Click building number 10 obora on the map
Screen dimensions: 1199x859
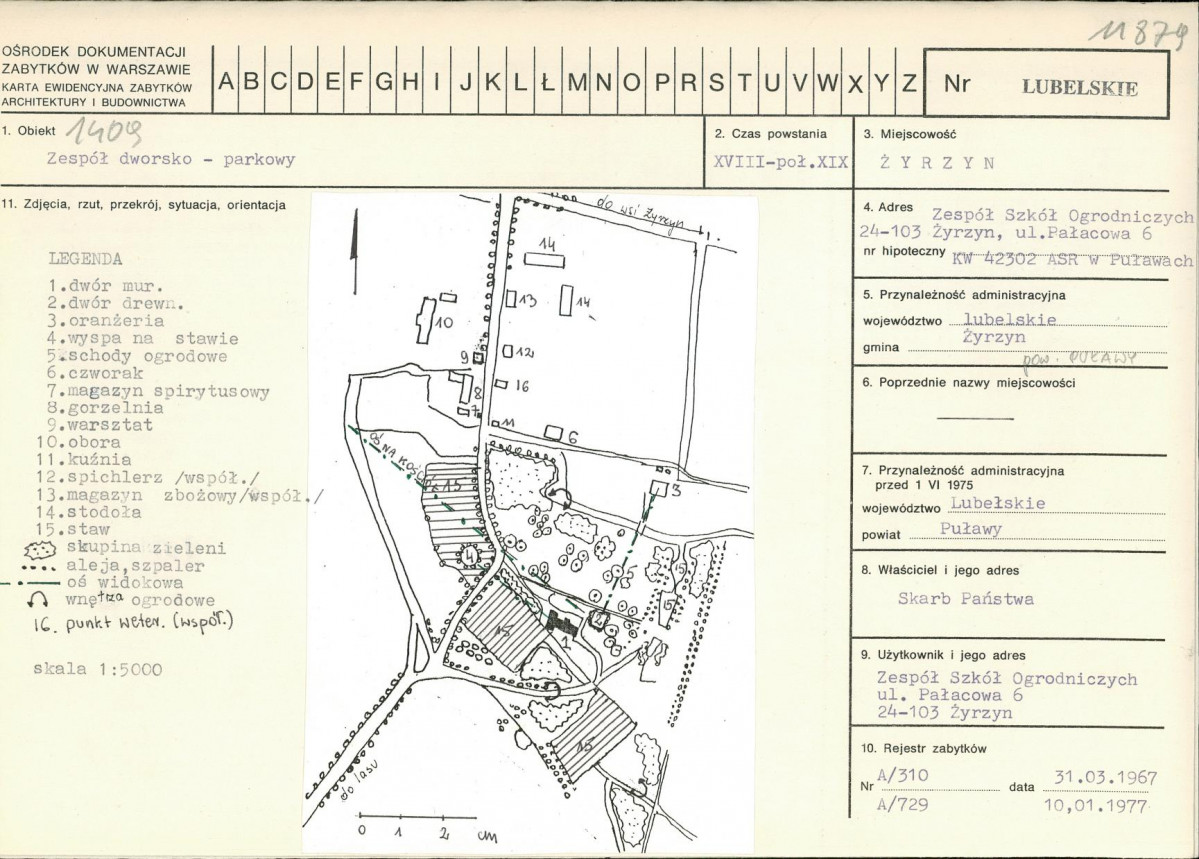tap(424, 320)
